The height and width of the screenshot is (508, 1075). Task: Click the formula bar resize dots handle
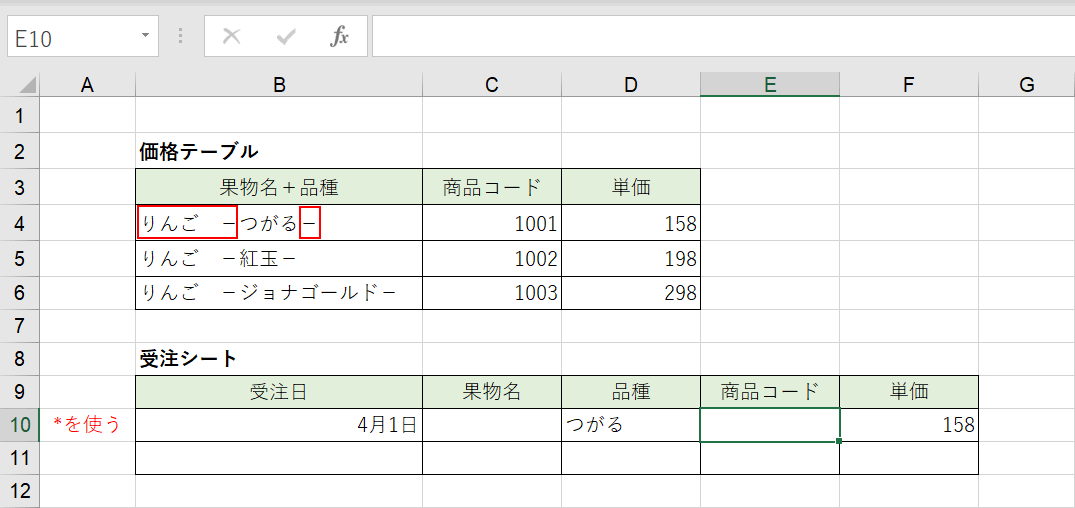(x=181, y=36)
